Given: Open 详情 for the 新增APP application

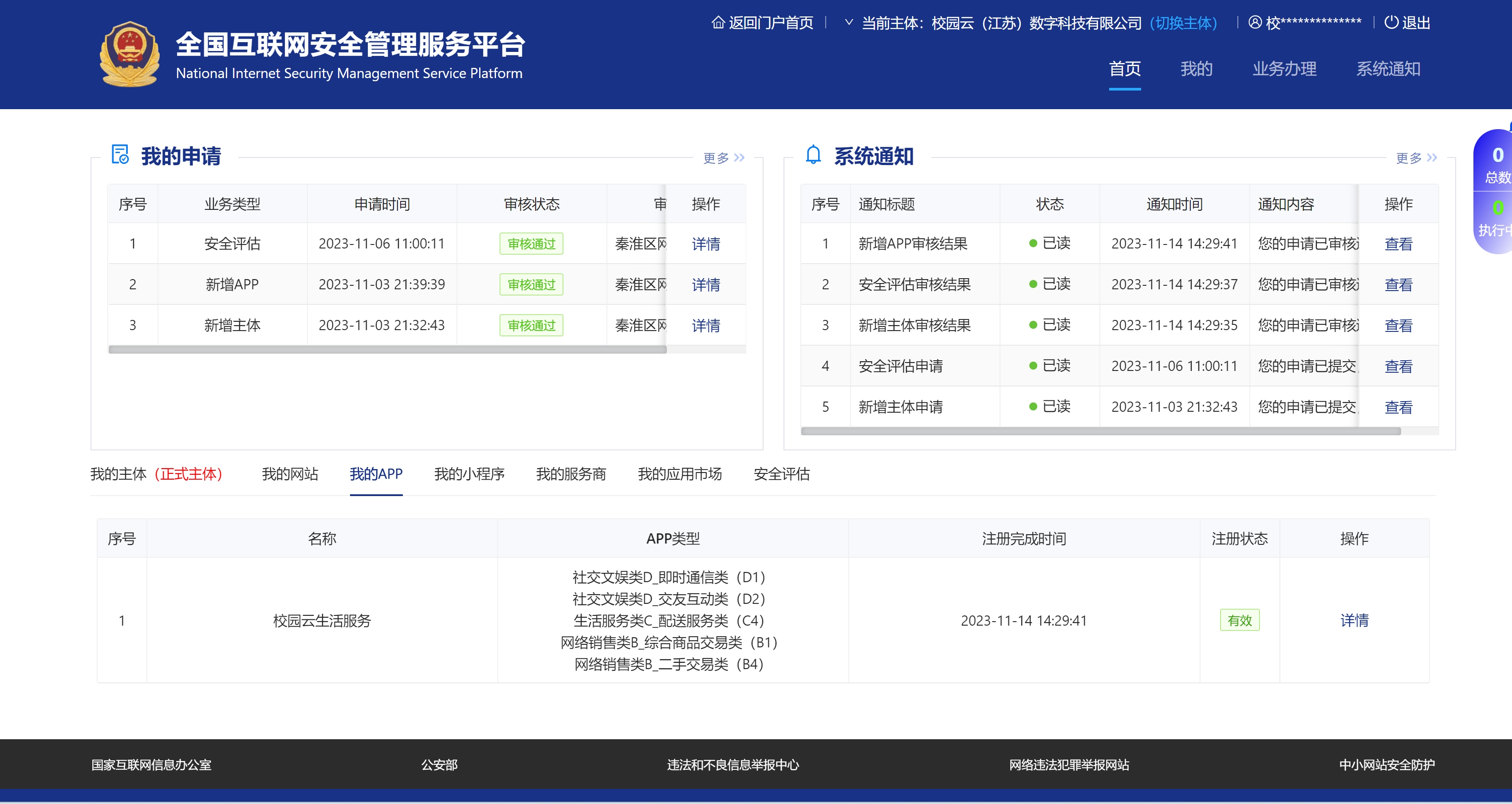Looking at the screenshot, I should click(705, 284).
